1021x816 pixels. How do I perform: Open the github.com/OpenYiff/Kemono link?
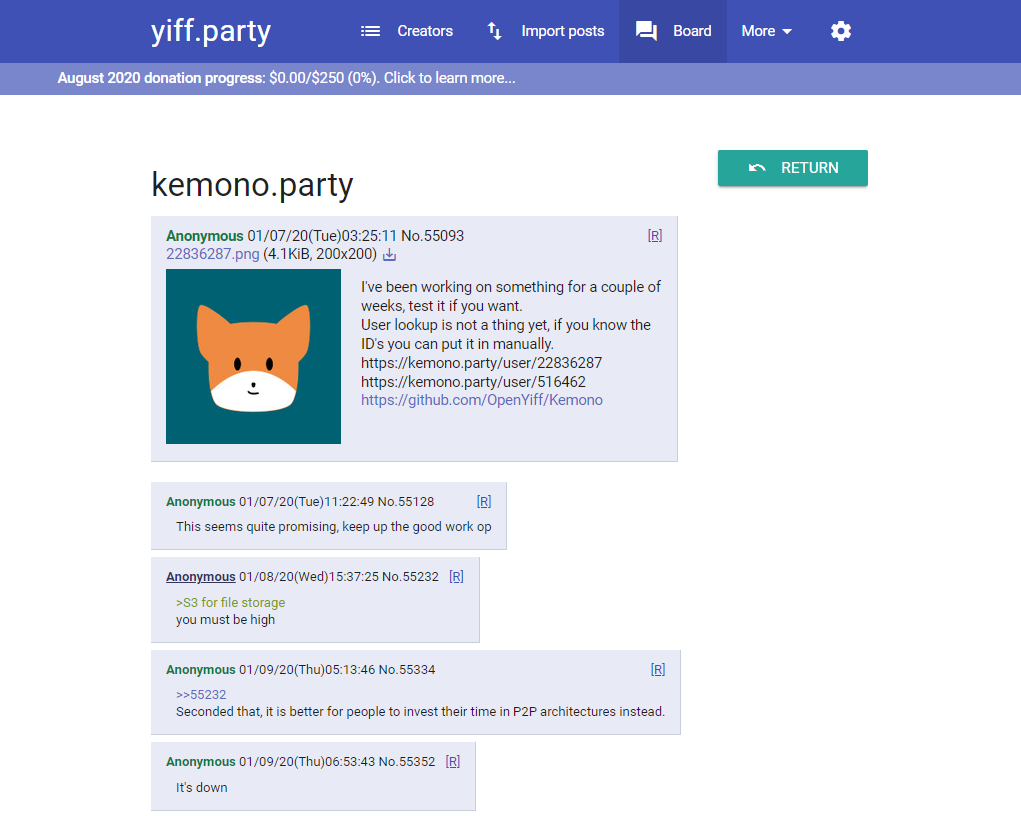482,400
